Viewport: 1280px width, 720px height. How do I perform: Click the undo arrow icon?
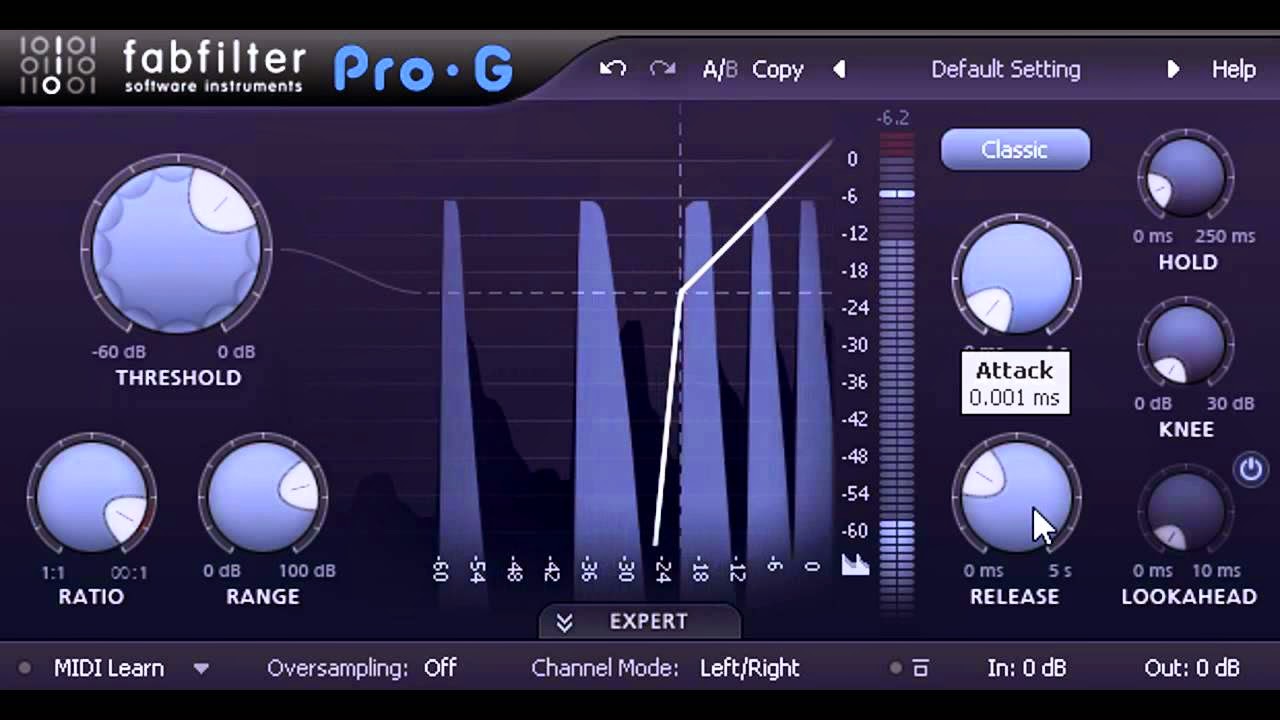coord(612,69)
